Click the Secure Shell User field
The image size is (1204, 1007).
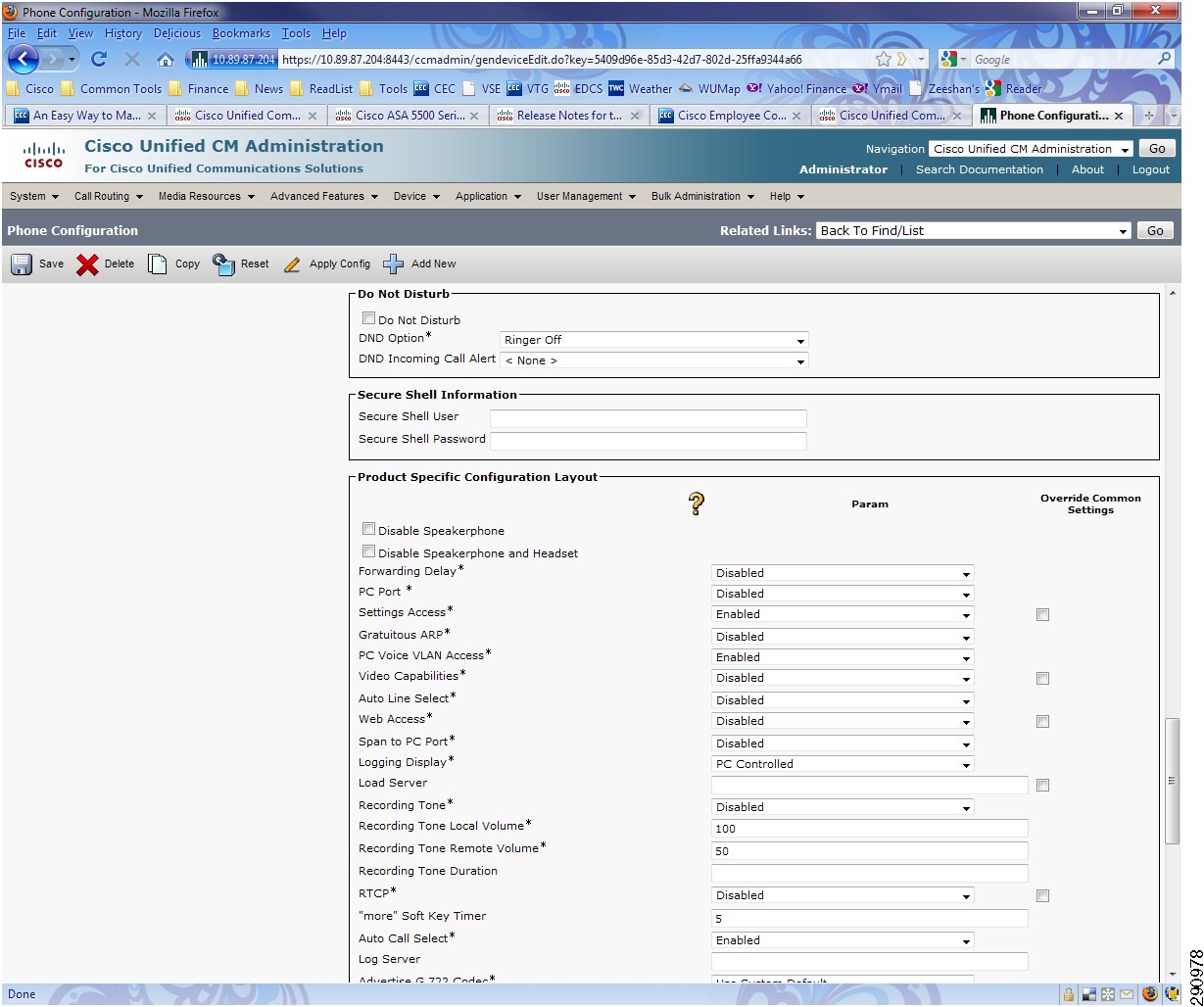649,418
